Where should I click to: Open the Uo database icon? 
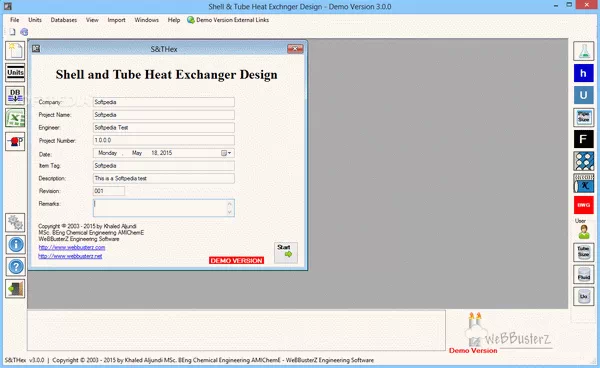click(584, 296)
